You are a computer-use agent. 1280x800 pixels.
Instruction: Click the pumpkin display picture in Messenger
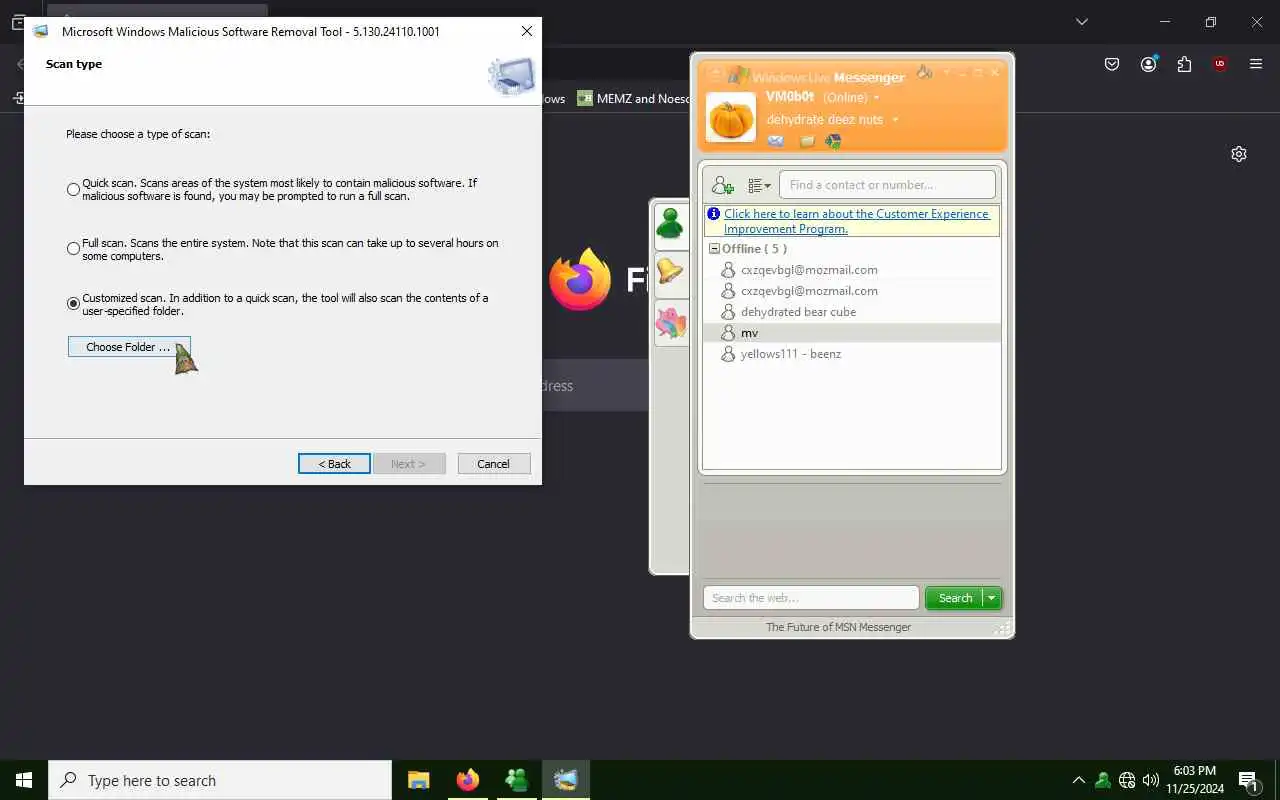(x=731, y=117)
